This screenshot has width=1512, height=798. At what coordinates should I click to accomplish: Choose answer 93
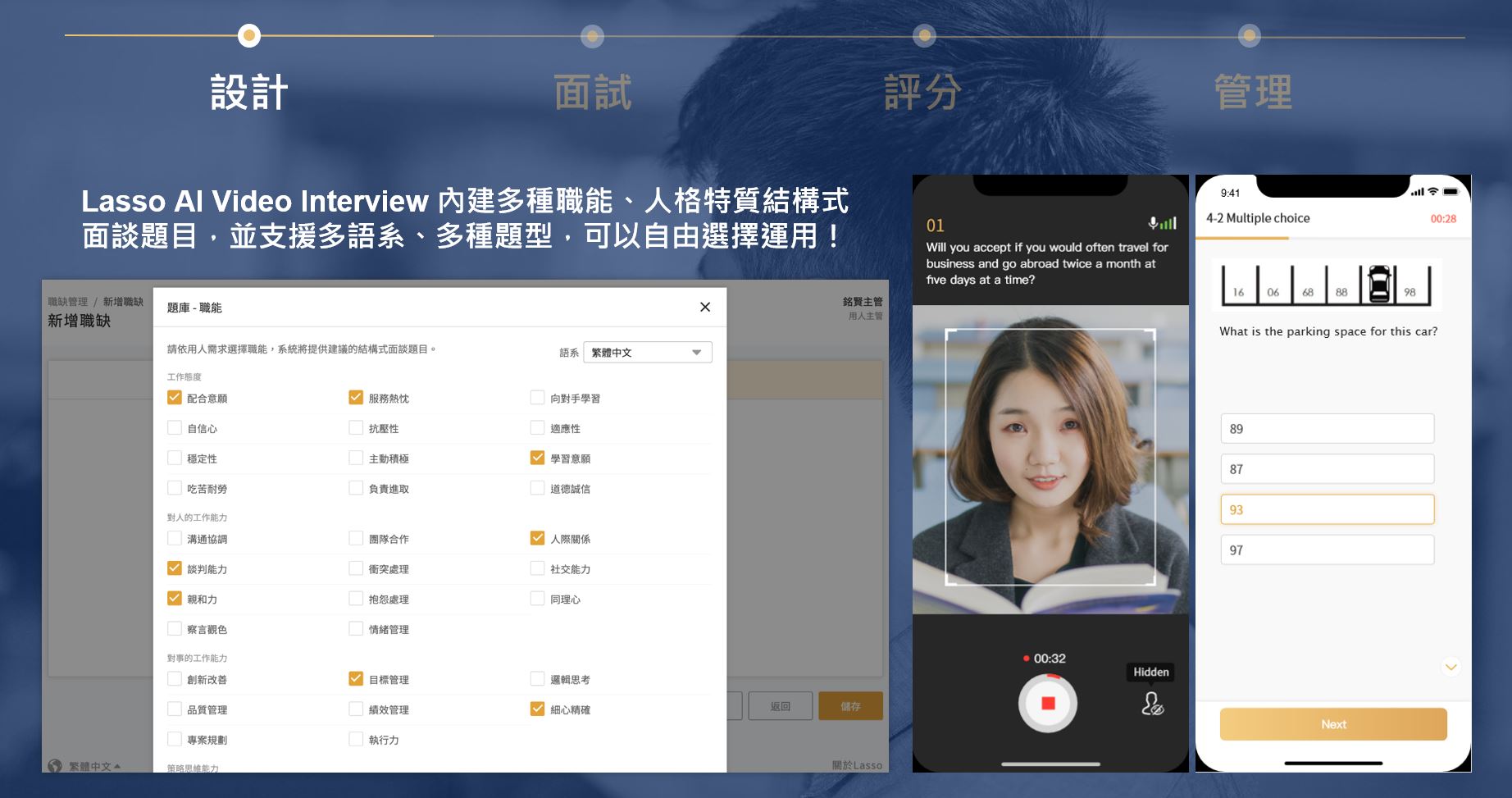[x=1328, y=509]
